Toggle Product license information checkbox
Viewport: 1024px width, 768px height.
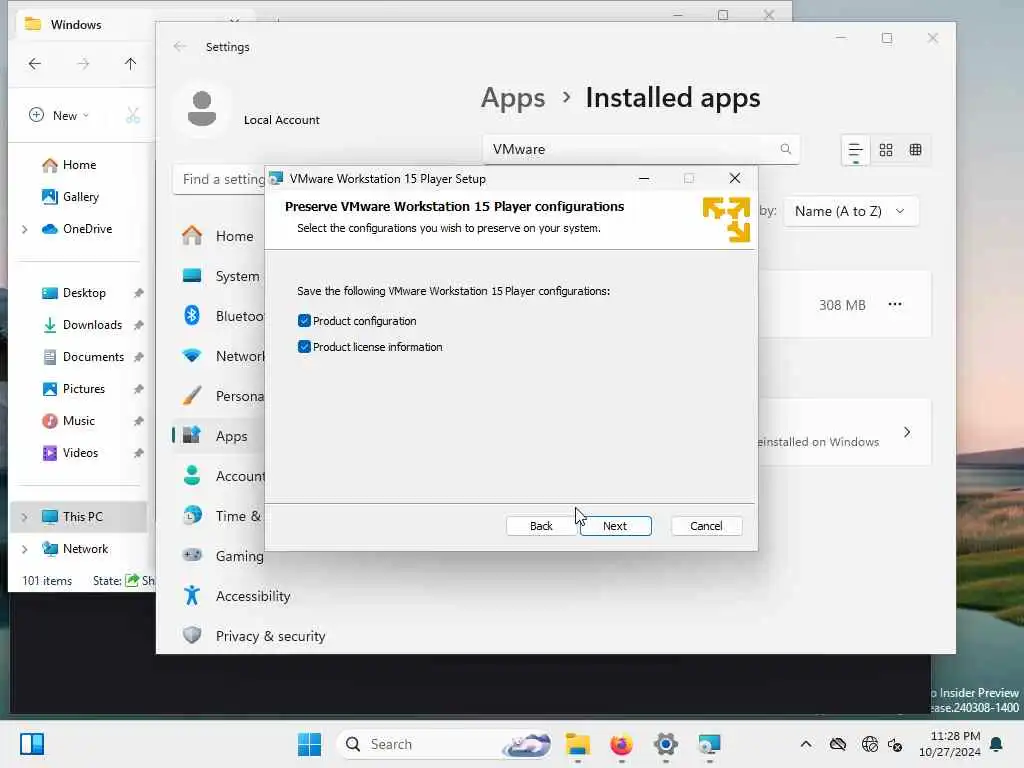(304, 347)
